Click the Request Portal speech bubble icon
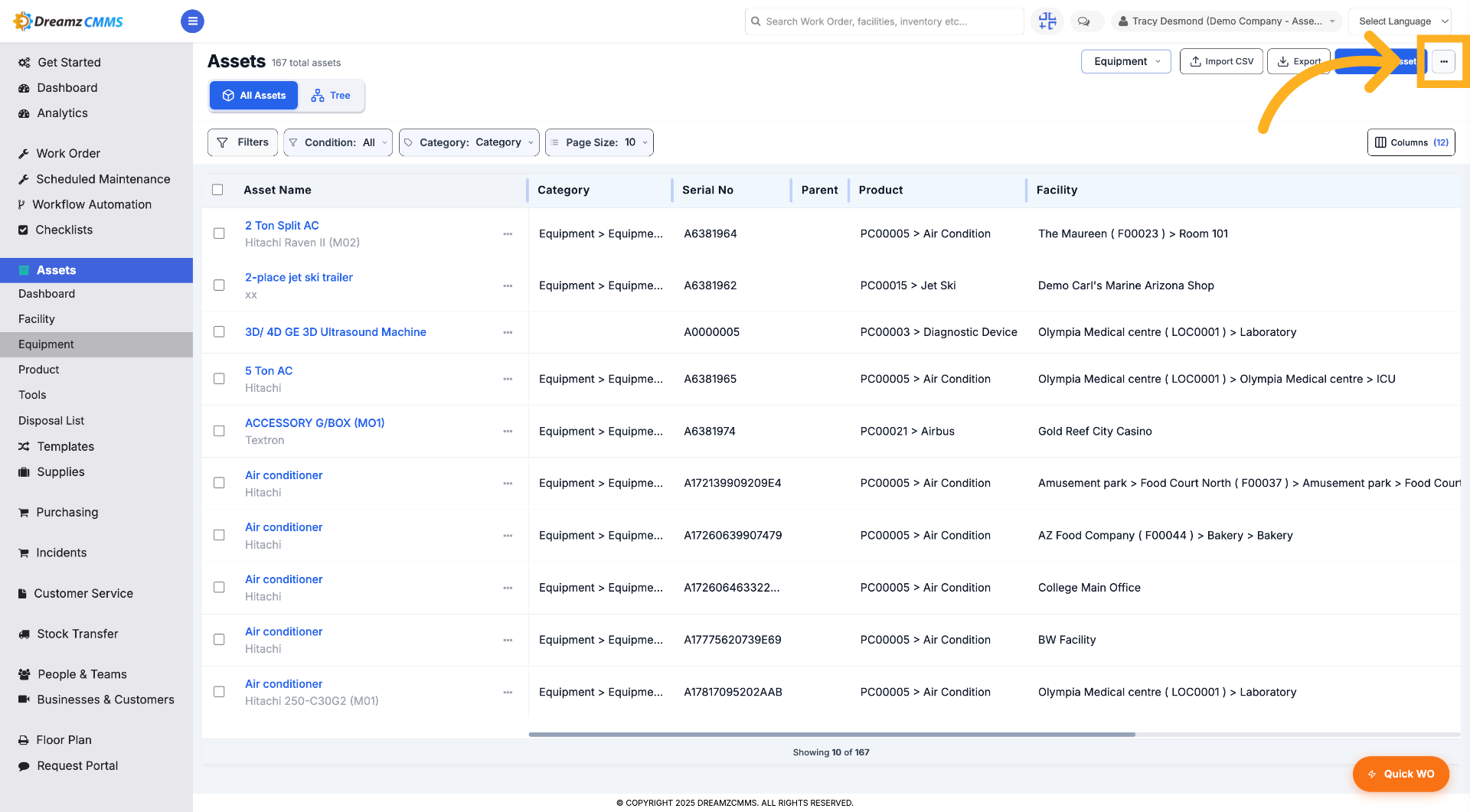The image size is (1470, 812). point(24,766)
